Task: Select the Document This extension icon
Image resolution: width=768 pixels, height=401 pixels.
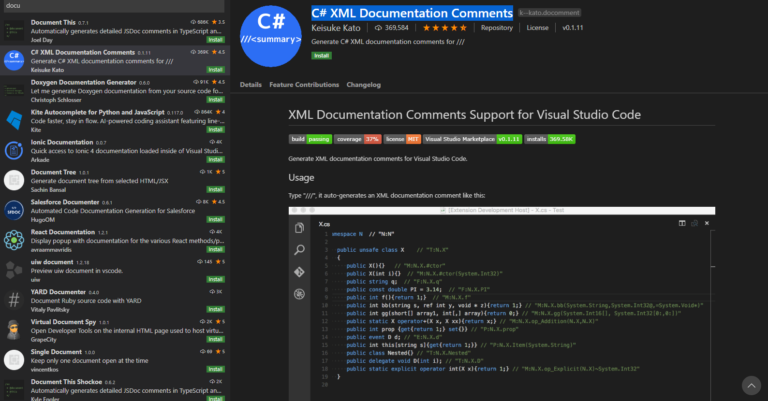Action: [x=14, y=30]
